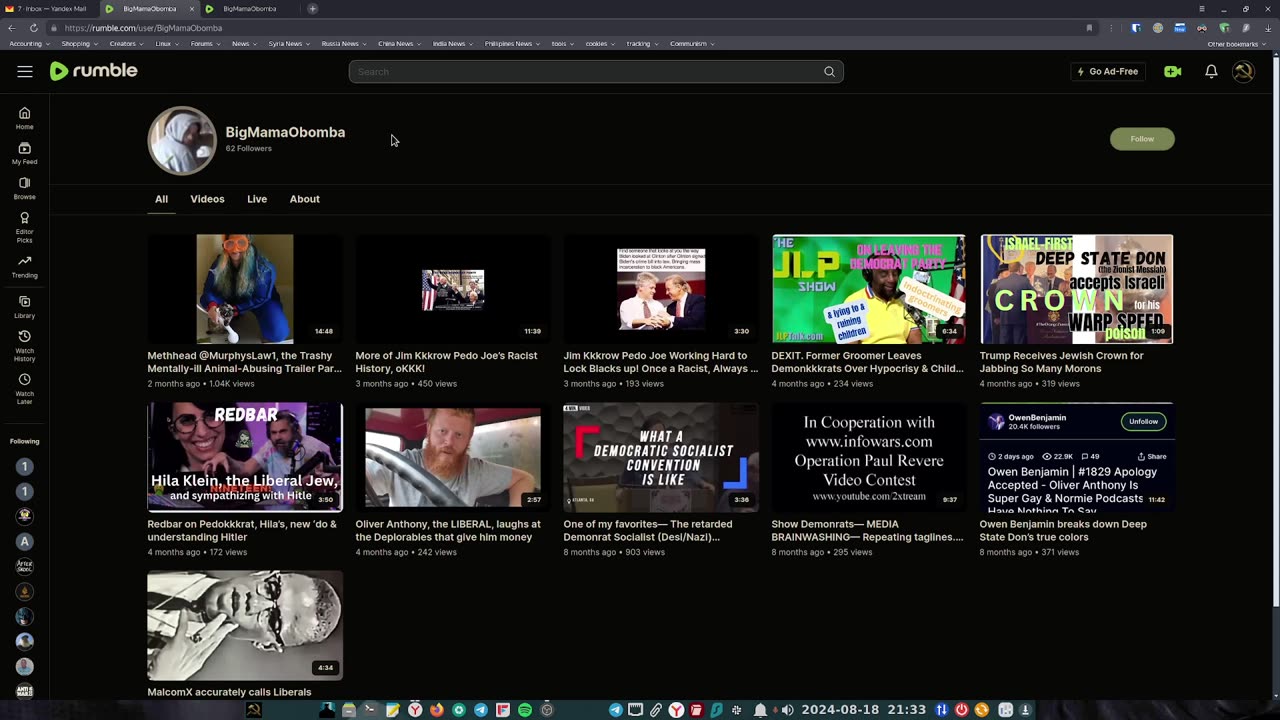Go to Home in the sidebar
The width and height of the screenshot is (1280, 720).
[25, 118]
